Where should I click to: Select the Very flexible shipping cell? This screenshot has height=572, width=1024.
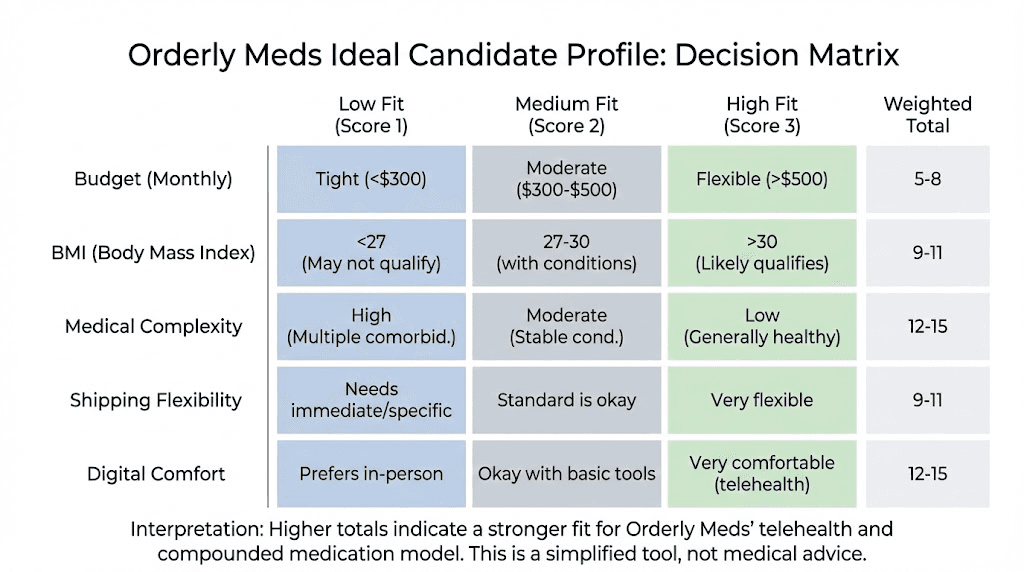pyautogui.click(x=761, y=400)
